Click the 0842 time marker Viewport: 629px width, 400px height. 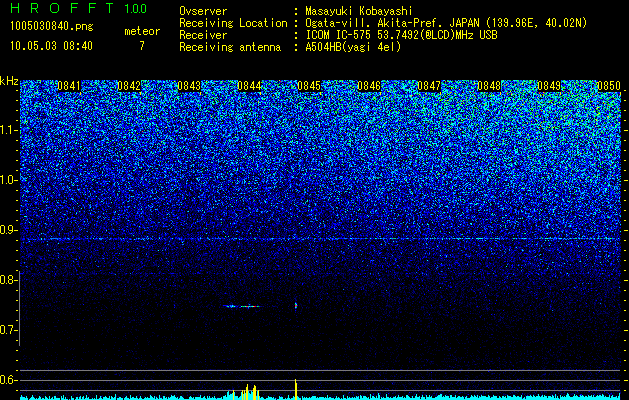point(129,86)
